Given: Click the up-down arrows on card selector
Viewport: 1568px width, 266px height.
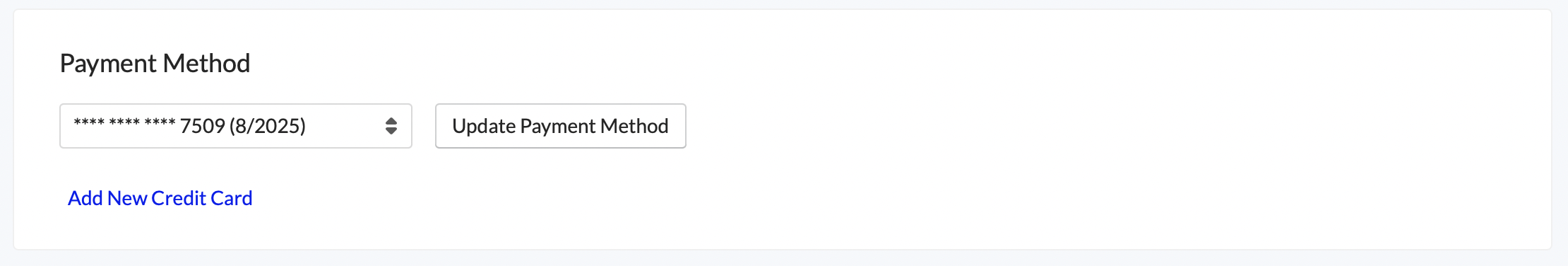Looking at the screenshot, I should coord(391,126).
